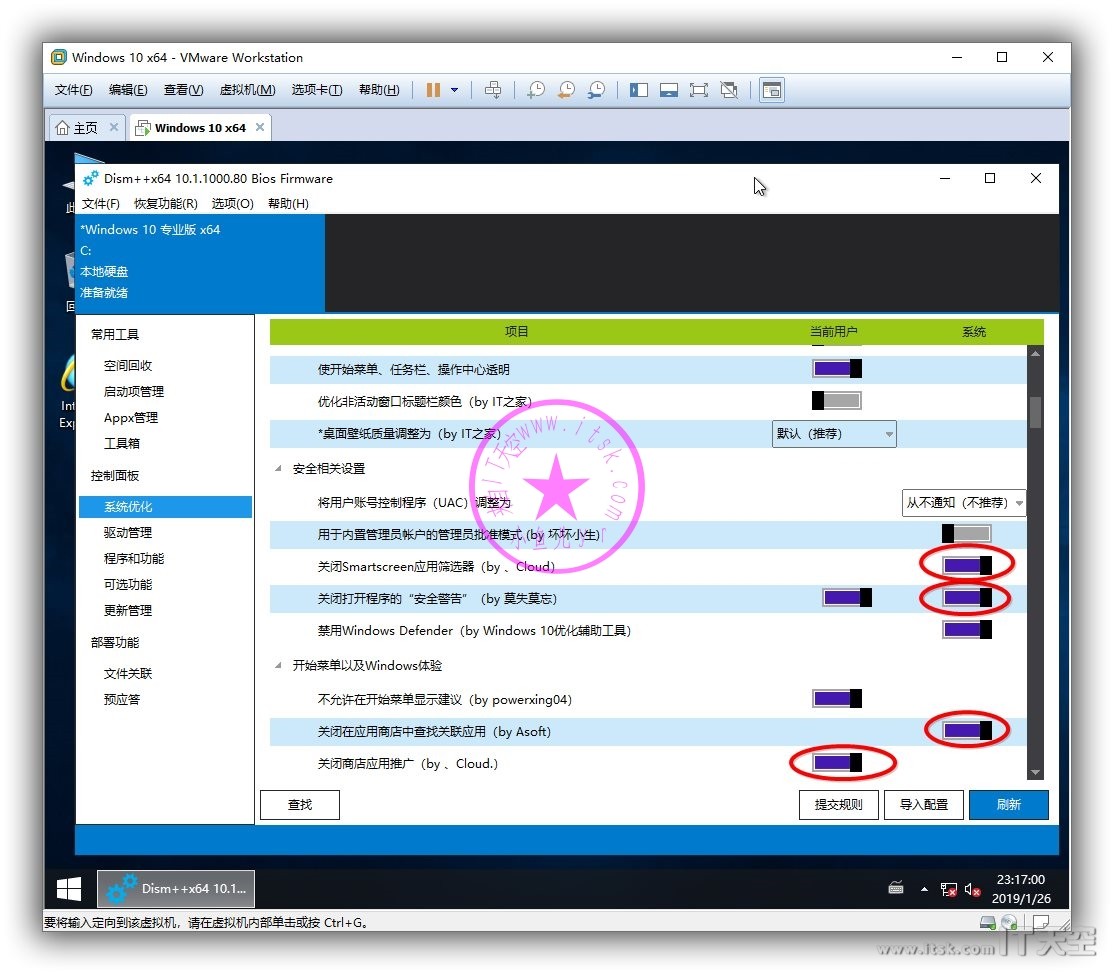
Task: Click the settings list scrollbar thumb
Action: click(x=1035, y=413)
